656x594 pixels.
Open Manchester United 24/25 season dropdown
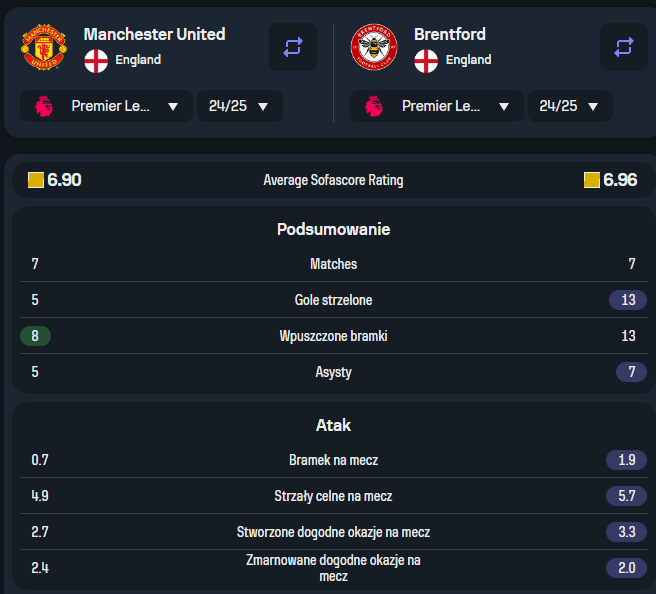point(240,106)
